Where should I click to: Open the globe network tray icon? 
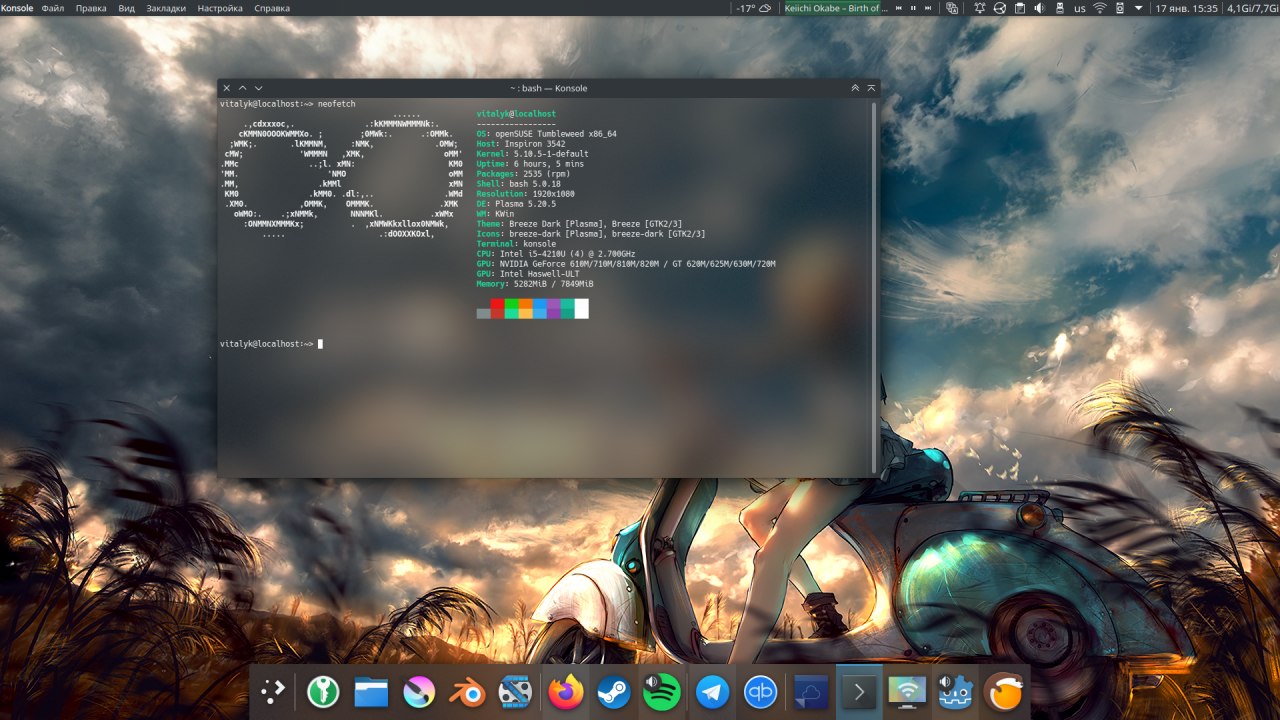[1000, 8]
